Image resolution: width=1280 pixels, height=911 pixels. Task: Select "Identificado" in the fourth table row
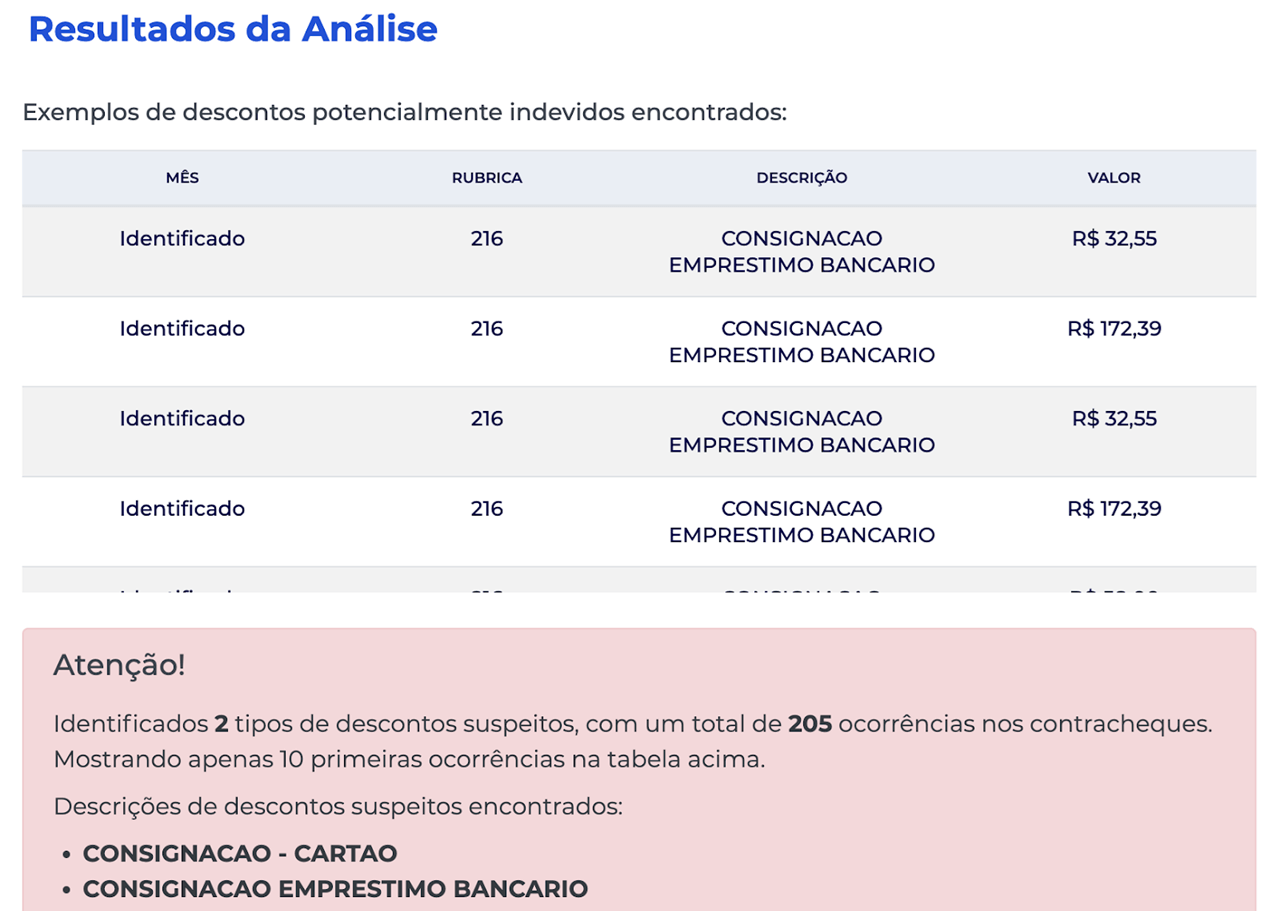coord(182,508)
